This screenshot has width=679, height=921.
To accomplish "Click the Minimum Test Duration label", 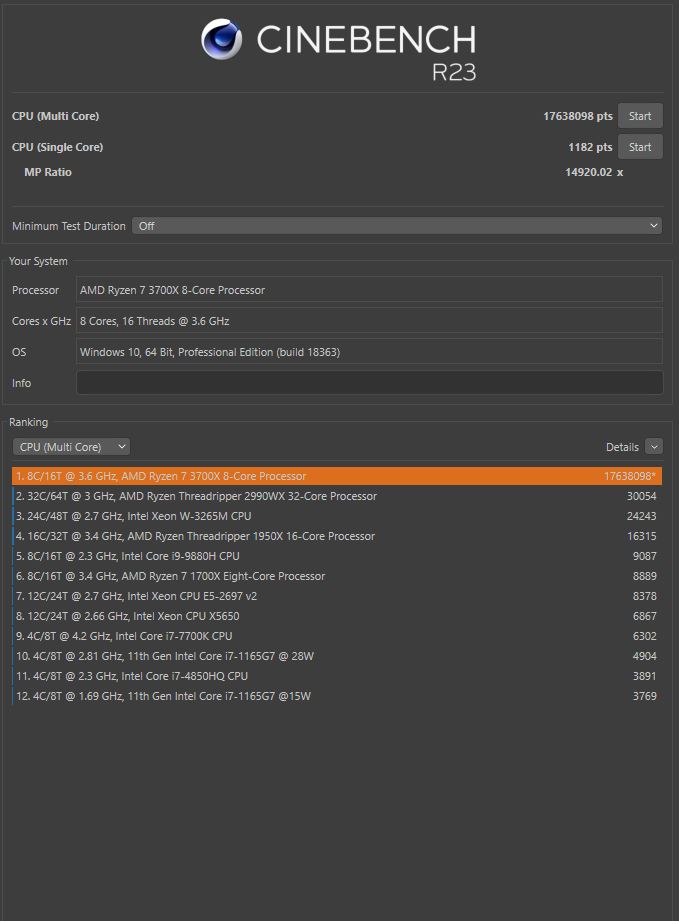I will click(69, 226).
